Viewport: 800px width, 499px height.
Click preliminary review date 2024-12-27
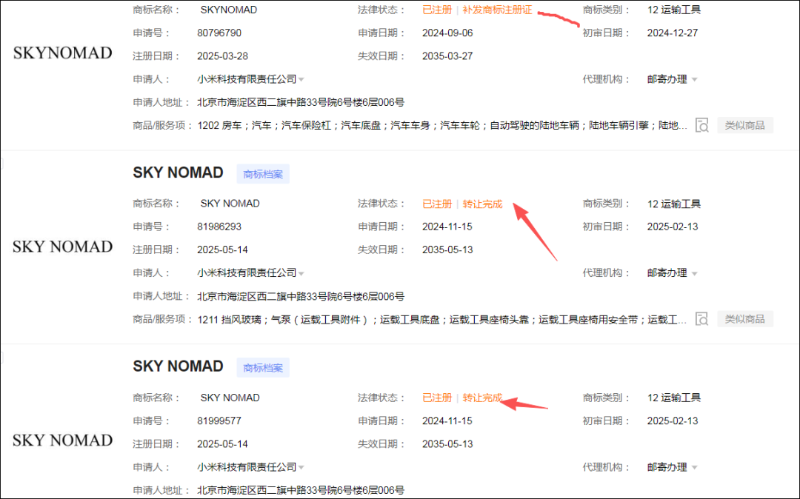pyautogui.click(x=672, y=33)
